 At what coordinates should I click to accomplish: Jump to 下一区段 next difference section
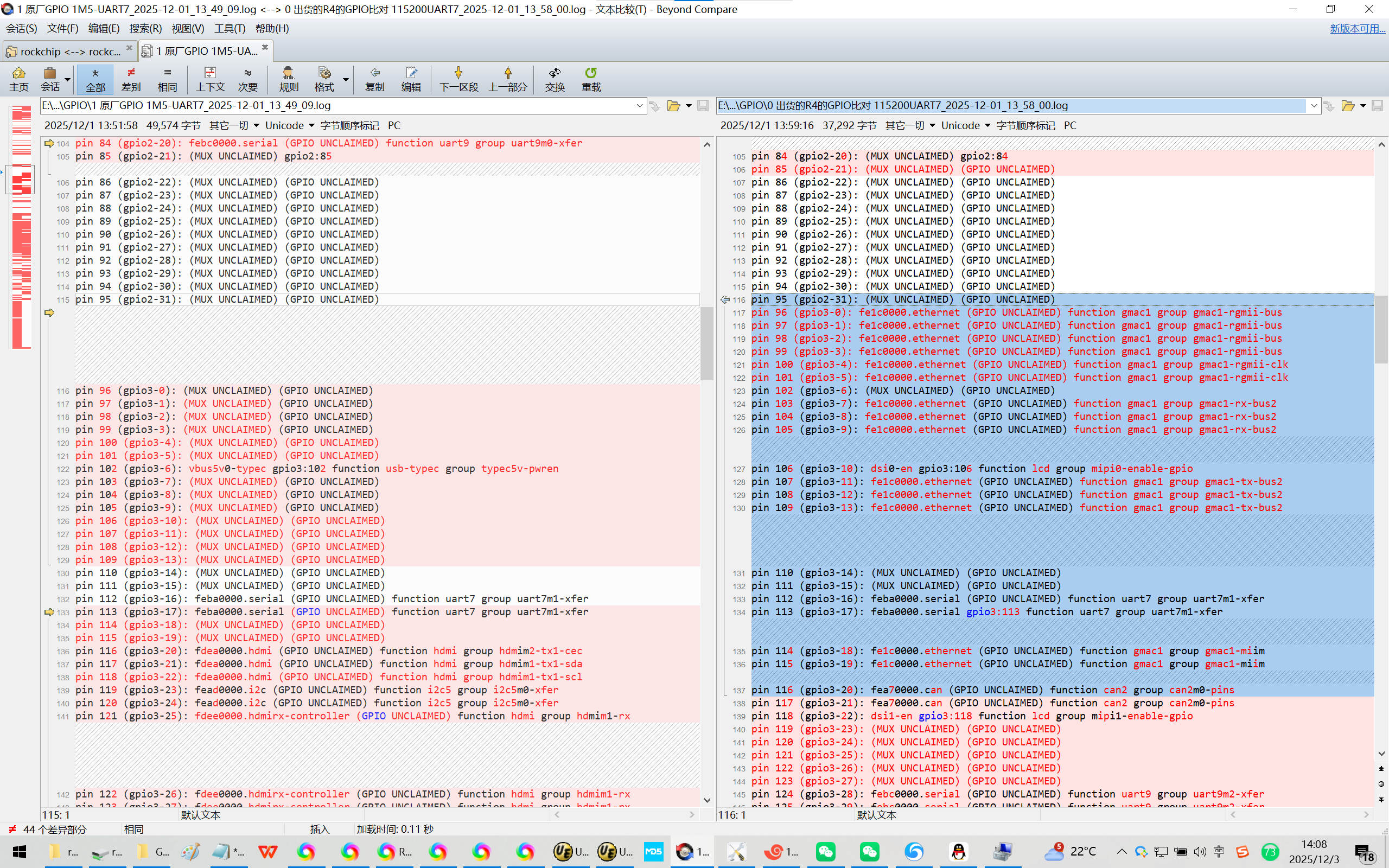point(458,79)
